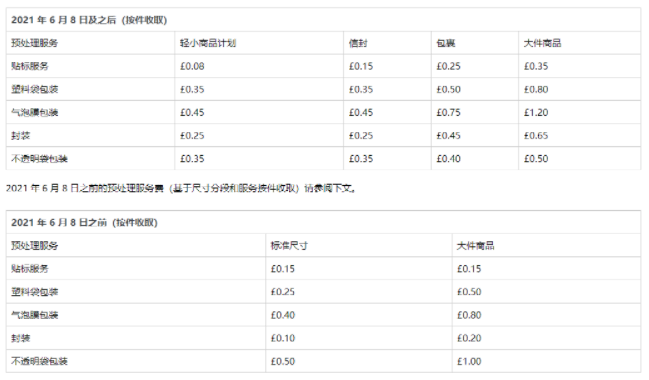Click the £1.00 opaque bag price
649x380 pixels.
tap(469, 362)
